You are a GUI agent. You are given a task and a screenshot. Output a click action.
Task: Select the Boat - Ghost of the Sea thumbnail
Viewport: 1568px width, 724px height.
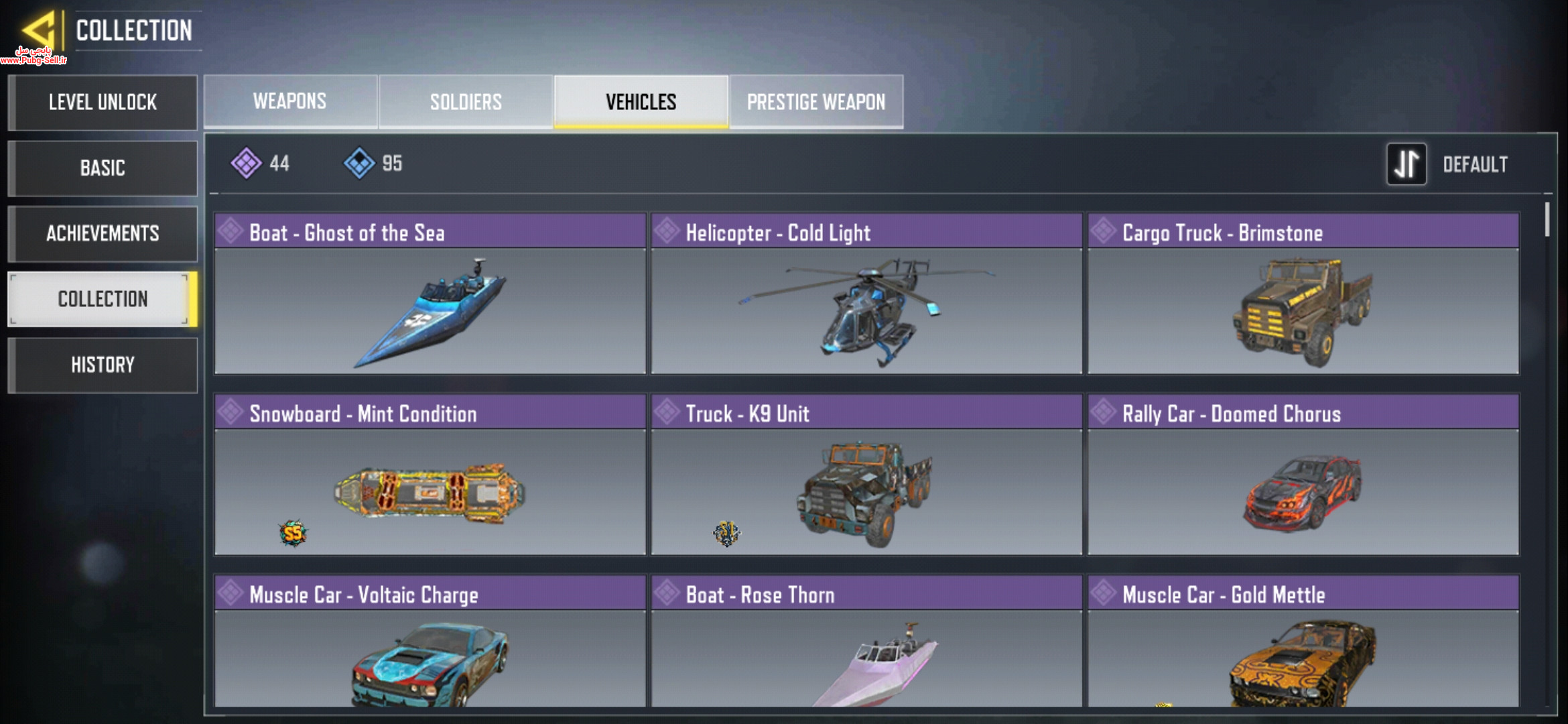pyautogui.click(x=430, y=311)
